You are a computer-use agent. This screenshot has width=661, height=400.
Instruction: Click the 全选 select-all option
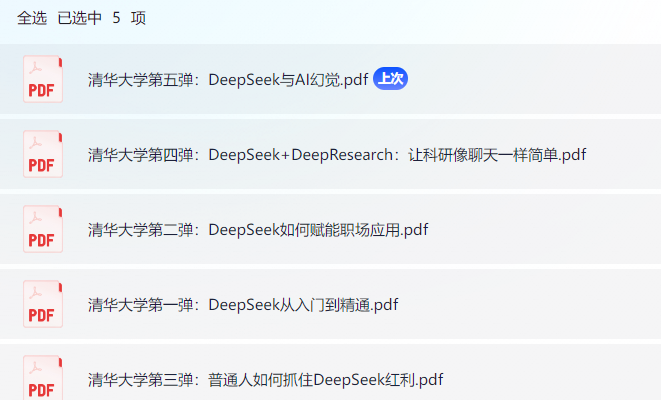32,18
